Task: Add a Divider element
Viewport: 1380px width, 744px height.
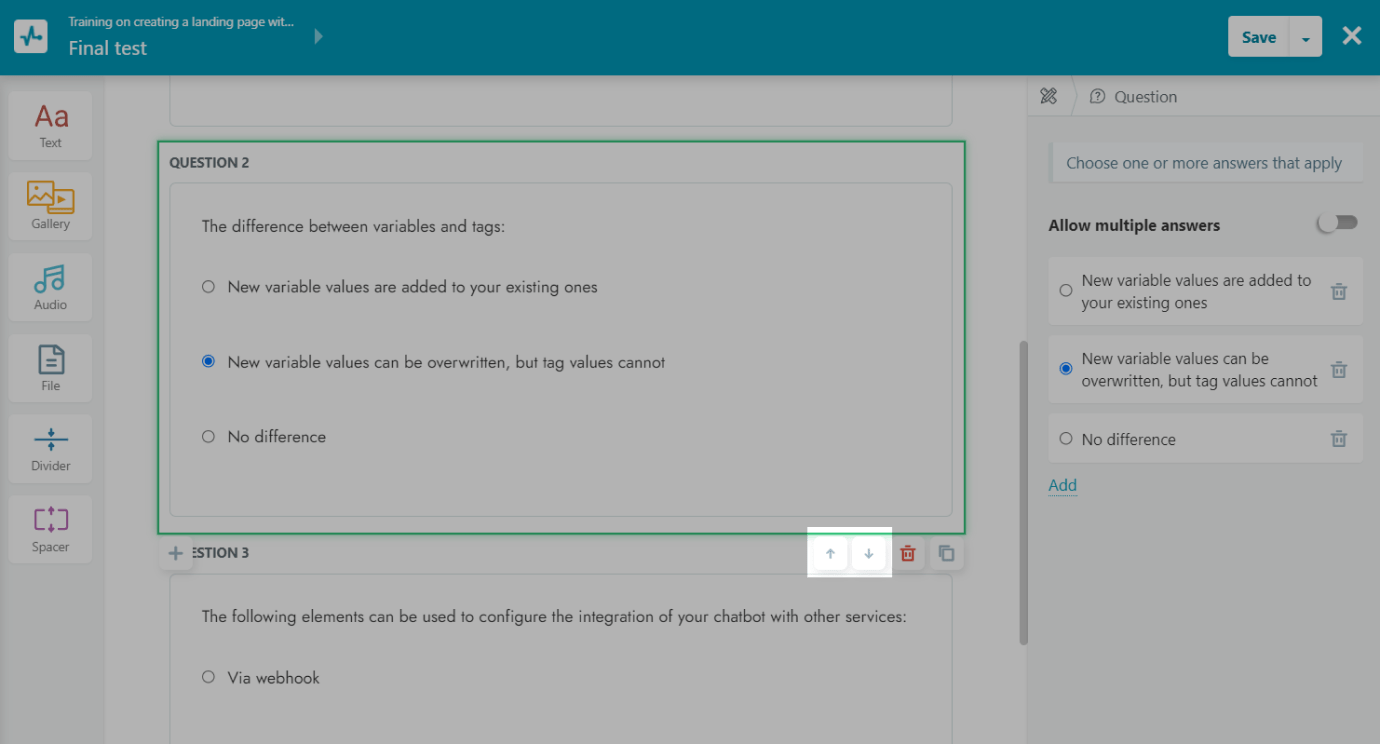Action: (50, 447)
